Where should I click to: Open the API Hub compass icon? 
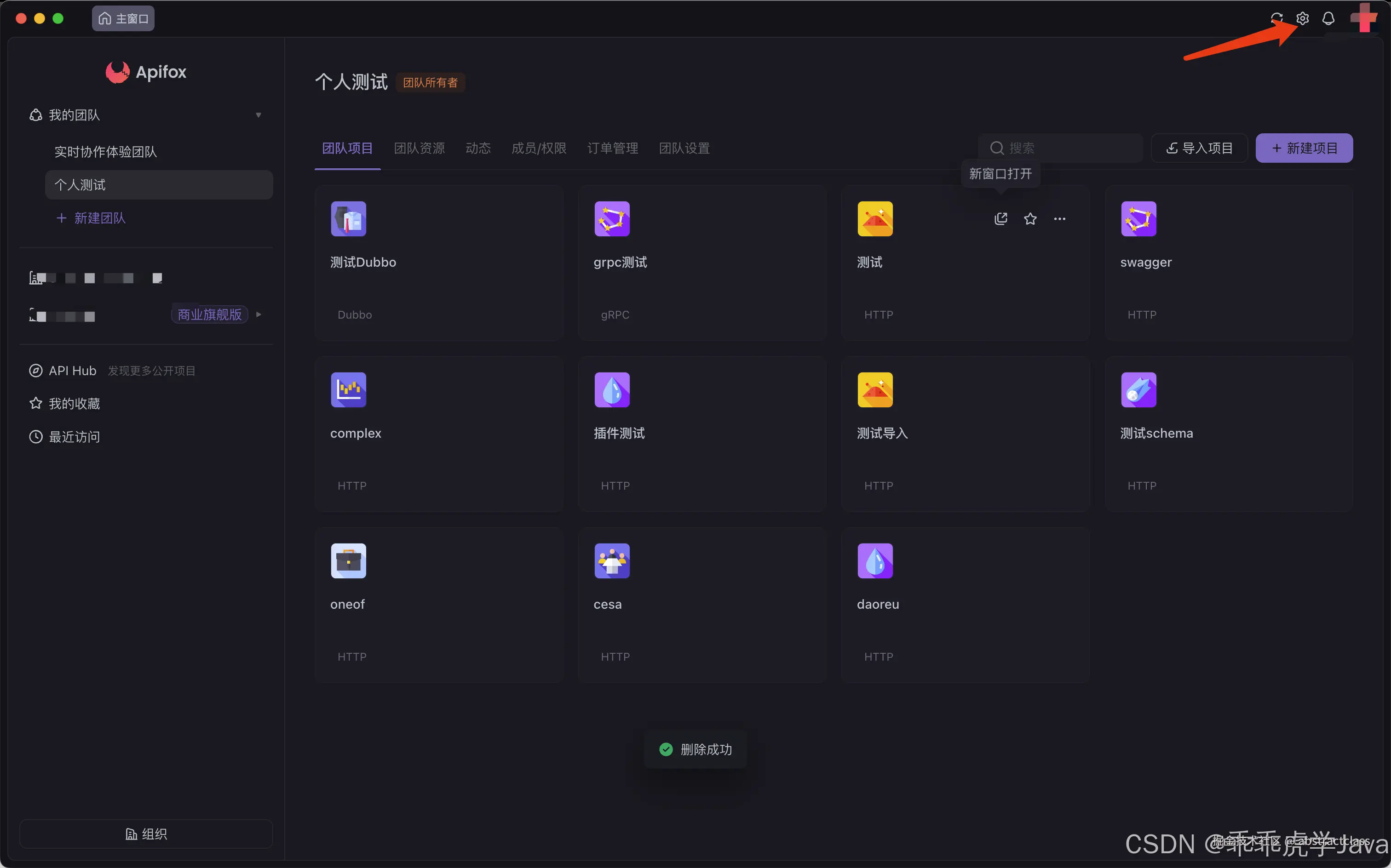35,371
